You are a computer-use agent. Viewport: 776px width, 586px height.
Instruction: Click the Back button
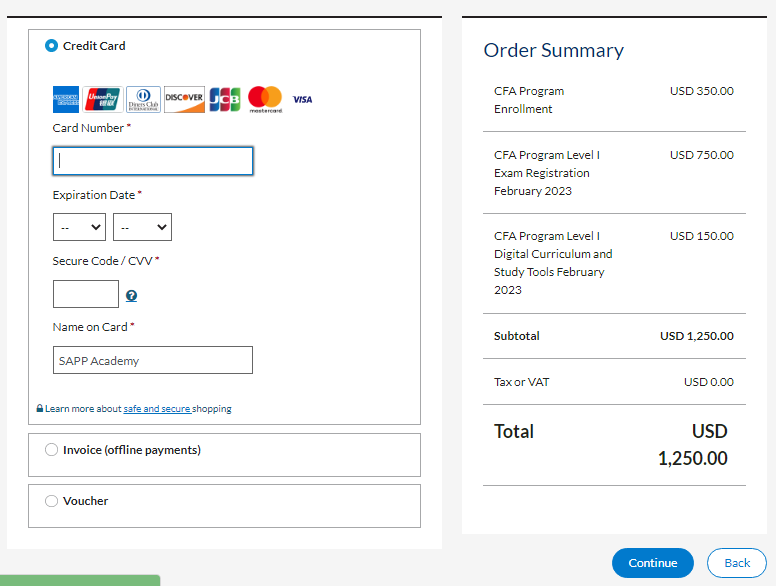tap(737, 563)
